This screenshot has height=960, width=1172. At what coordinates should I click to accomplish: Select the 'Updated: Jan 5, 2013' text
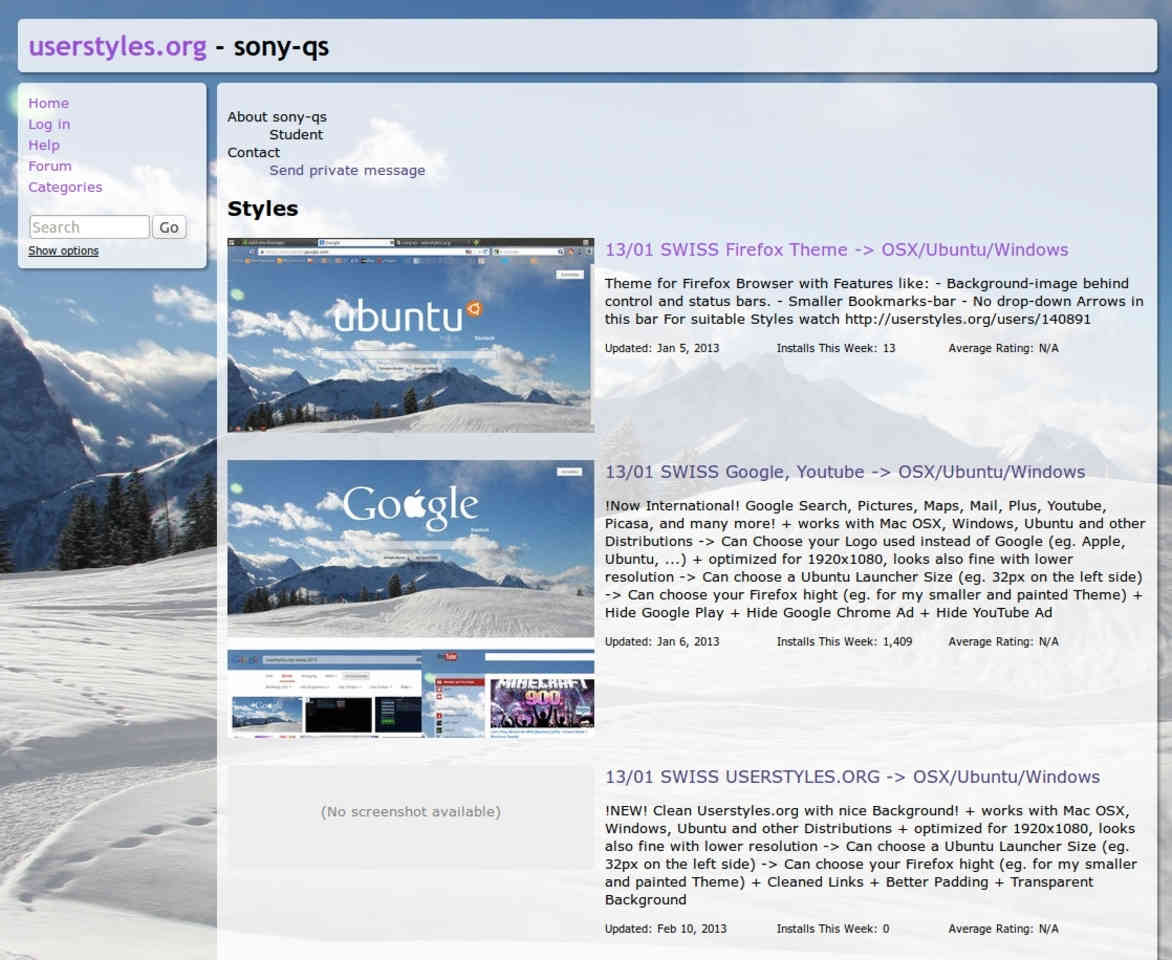tap(661, 348)
